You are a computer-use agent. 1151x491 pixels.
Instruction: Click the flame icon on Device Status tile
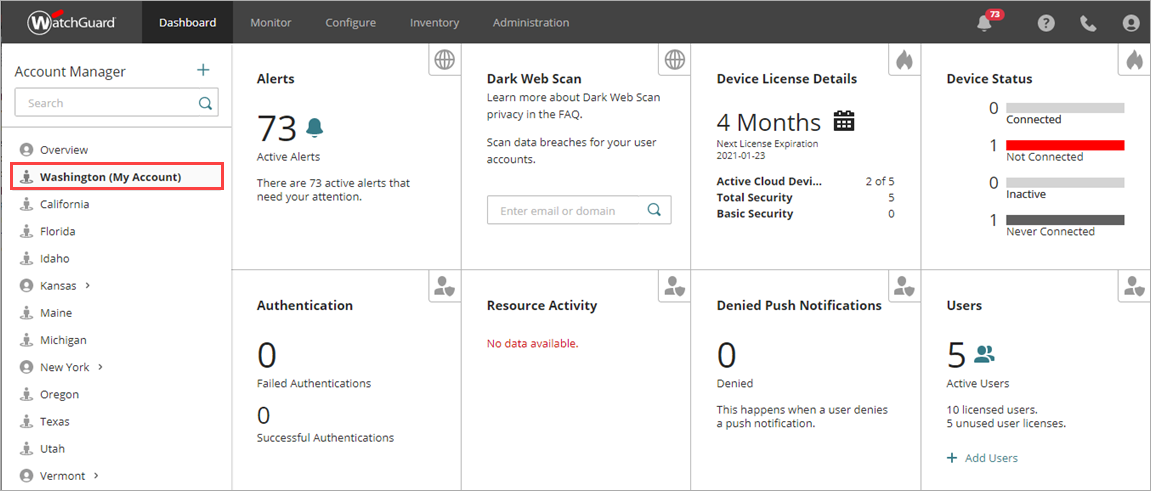tap(1134, 60)
